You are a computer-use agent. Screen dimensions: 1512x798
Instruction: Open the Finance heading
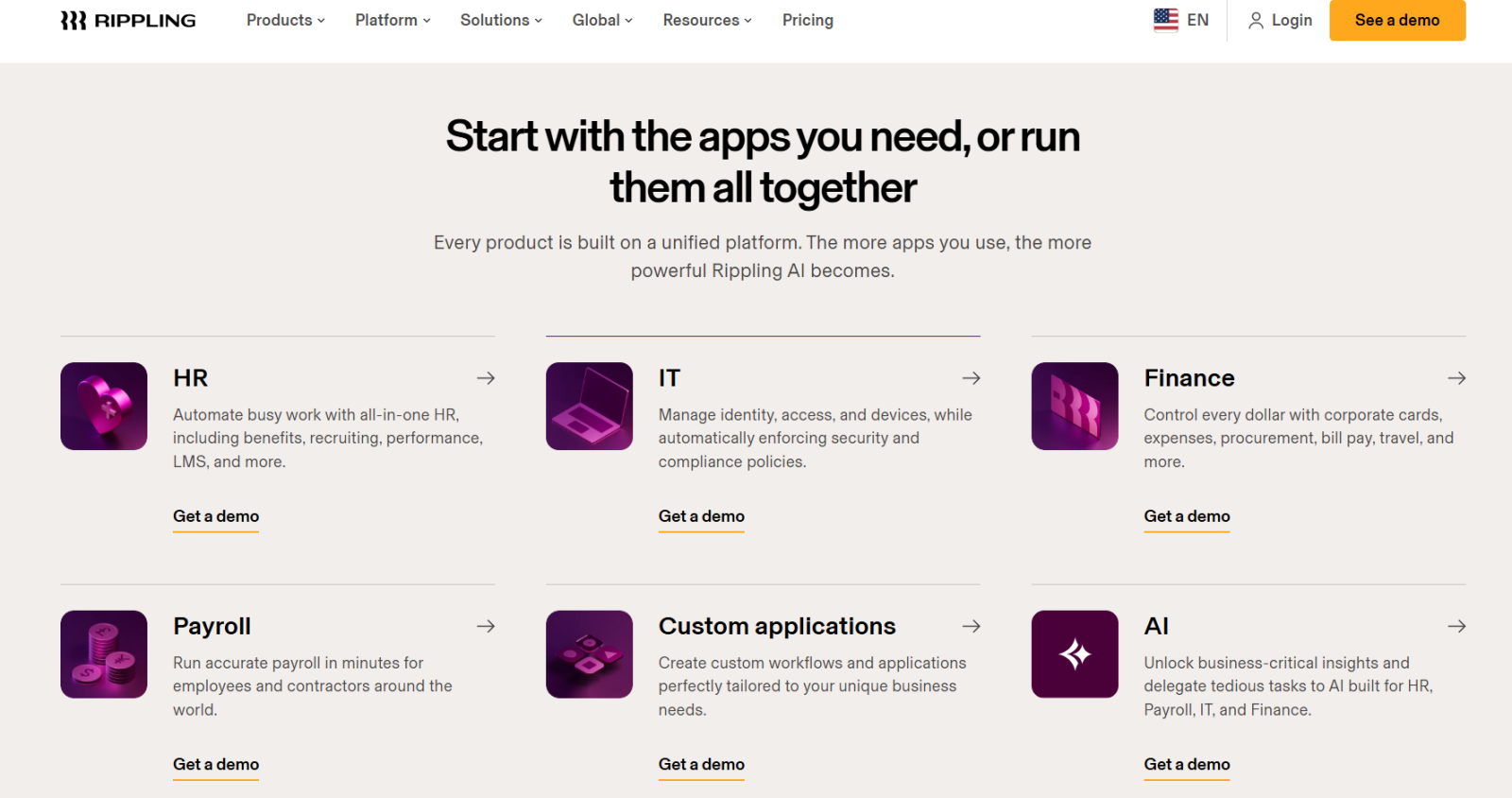click(x=1189, y=378)
